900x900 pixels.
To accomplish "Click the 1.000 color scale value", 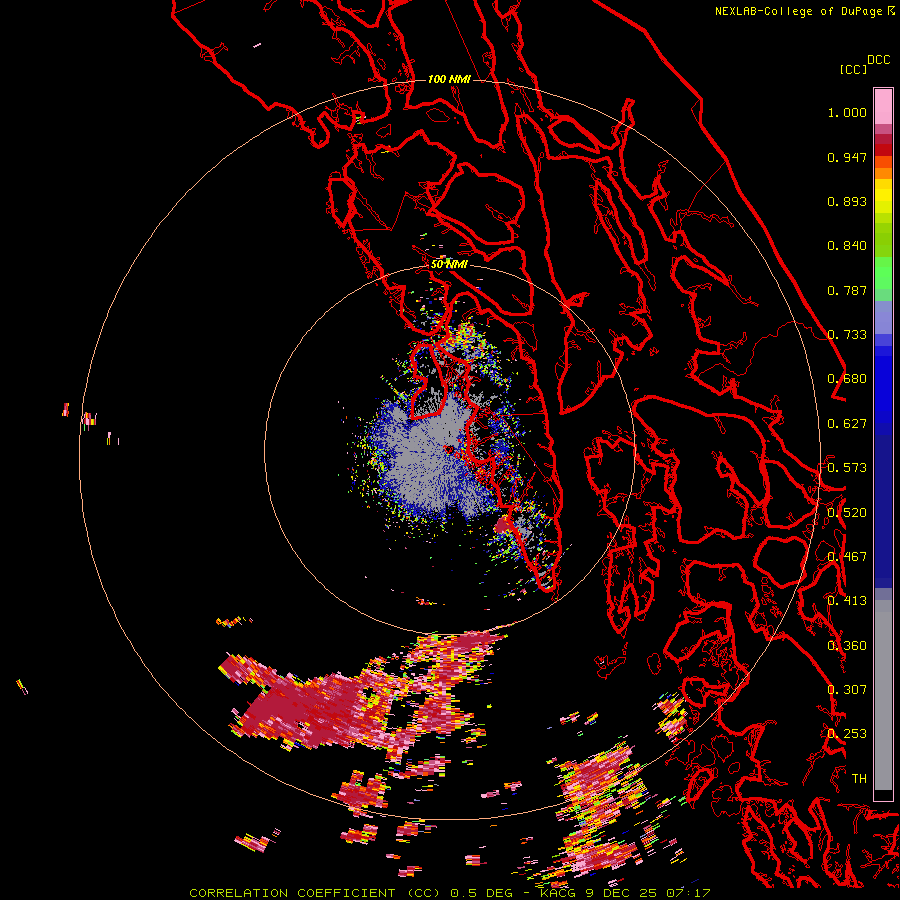I will pos(847,112).
